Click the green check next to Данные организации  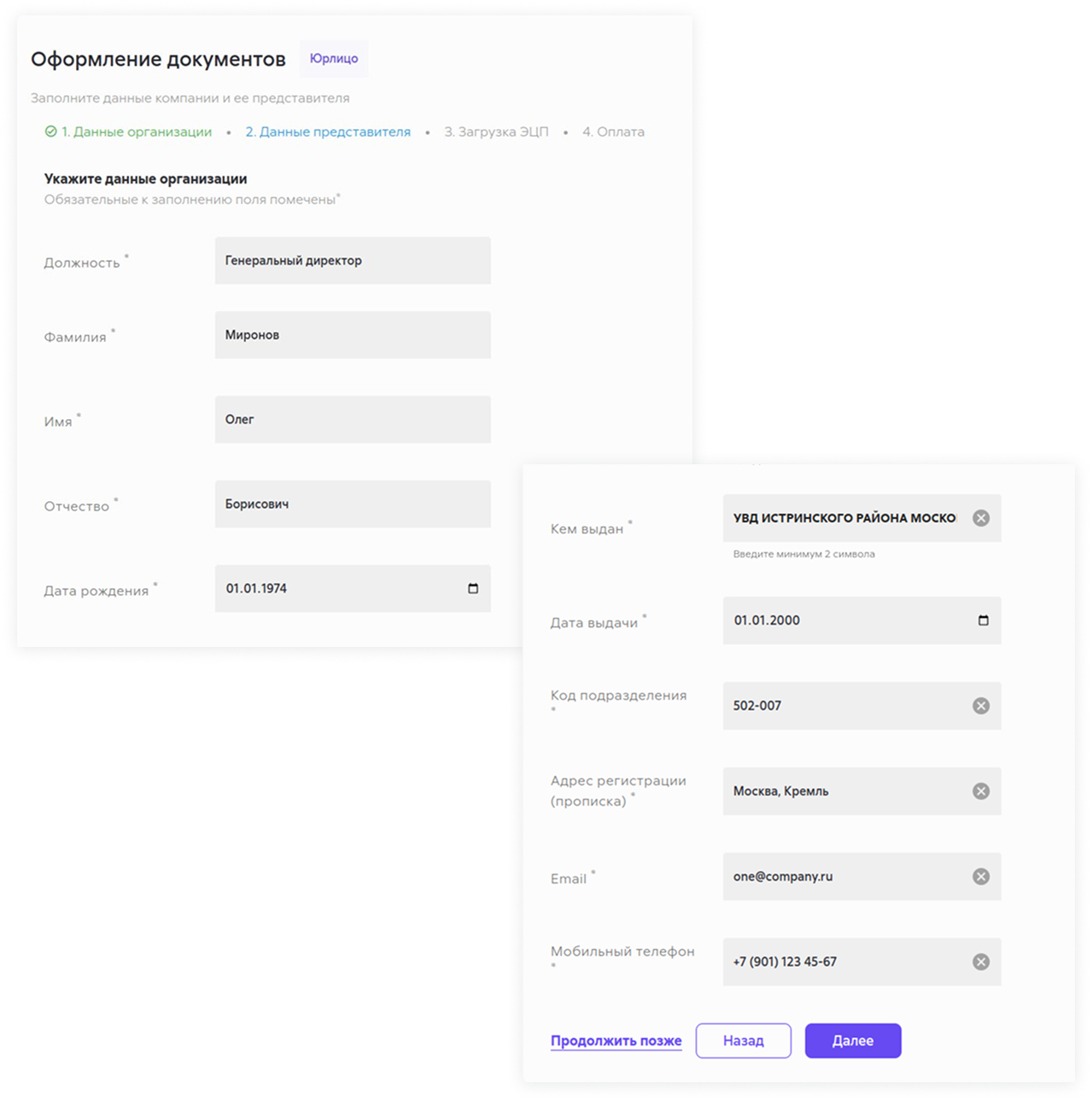[x=50, y=131]
